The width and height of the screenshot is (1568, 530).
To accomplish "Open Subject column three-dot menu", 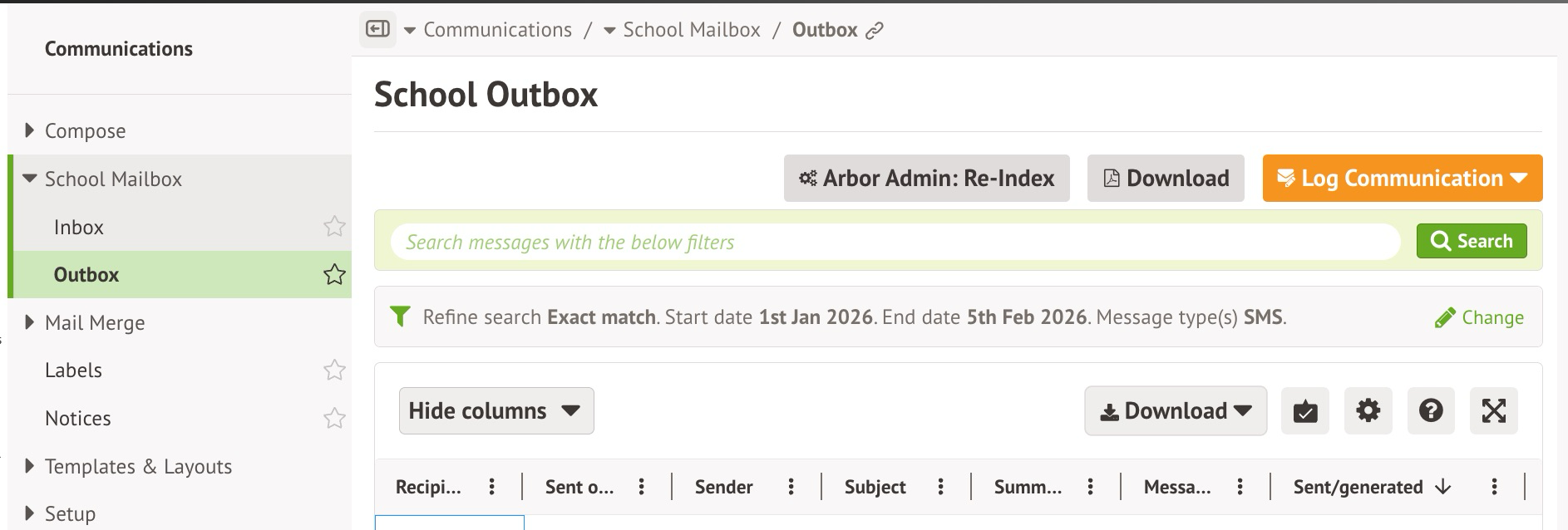I will coord(940,487).
